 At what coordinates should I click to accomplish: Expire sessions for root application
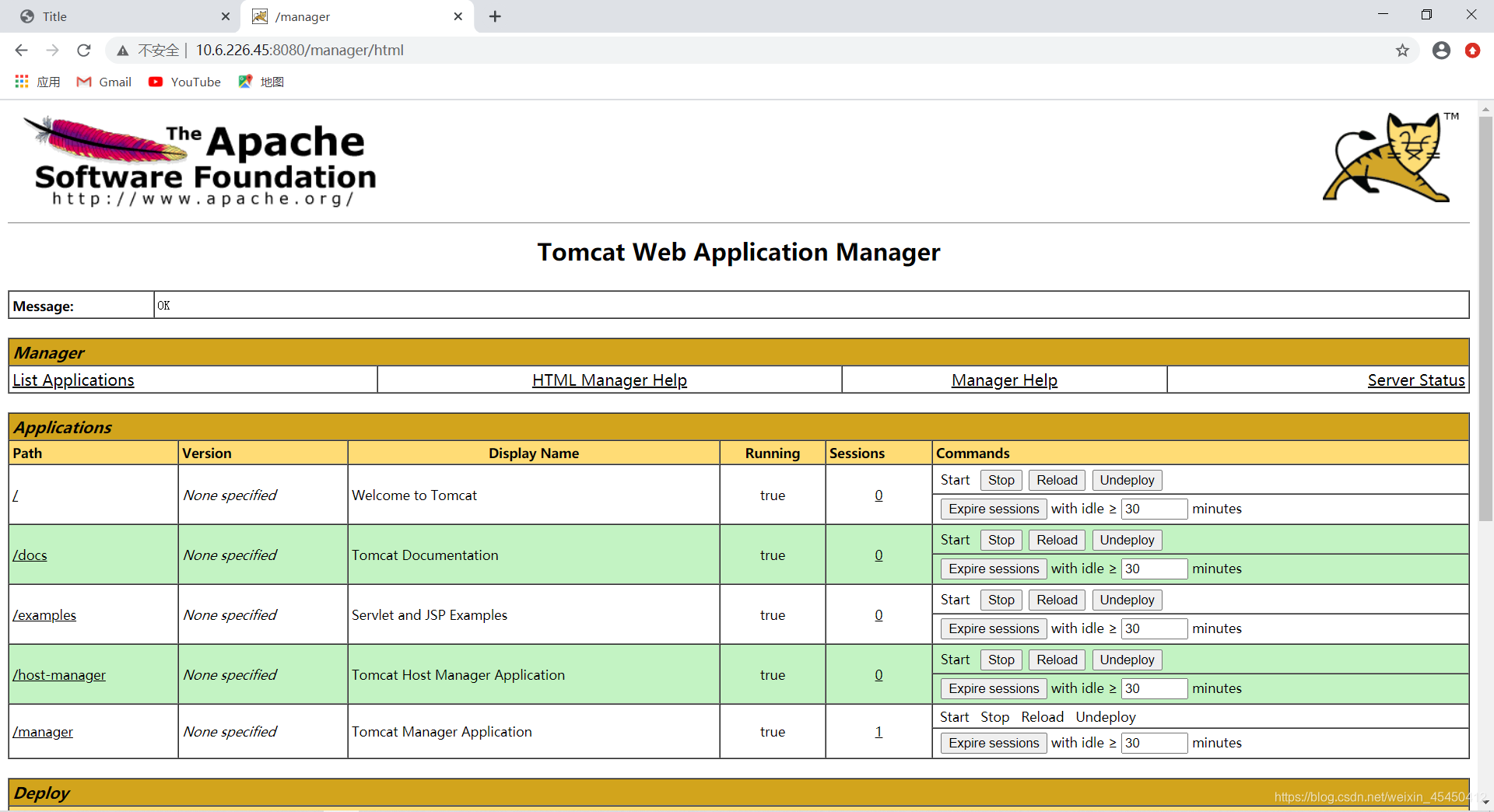994,509
